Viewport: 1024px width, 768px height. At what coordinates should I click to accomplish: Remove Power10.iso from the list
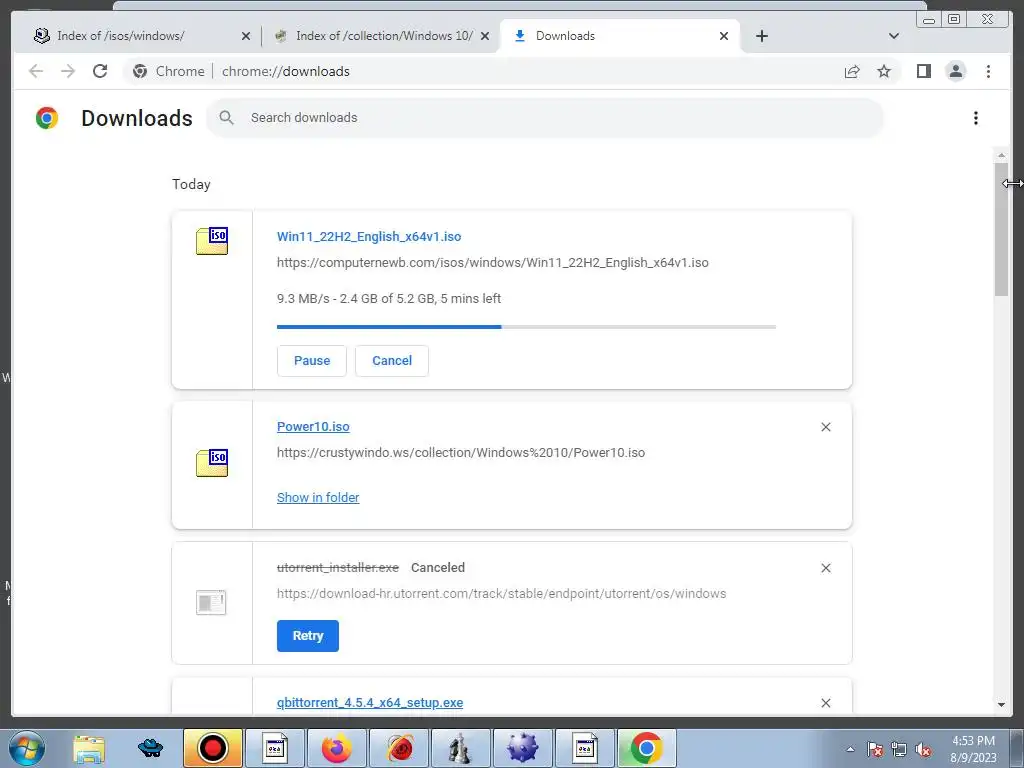(825, 426)
